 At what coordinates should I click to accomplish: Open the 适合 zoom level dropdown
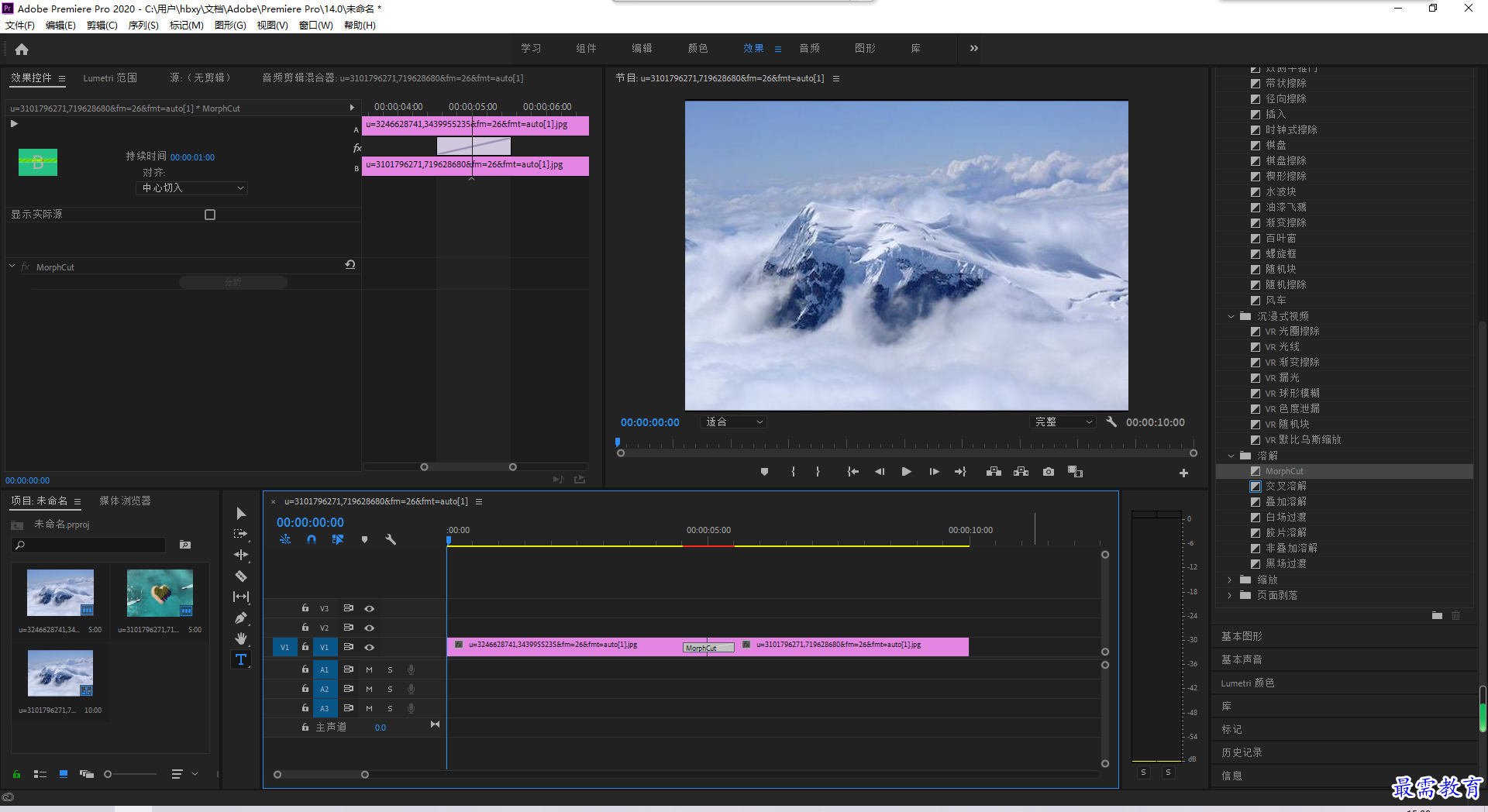pos(733,422)
